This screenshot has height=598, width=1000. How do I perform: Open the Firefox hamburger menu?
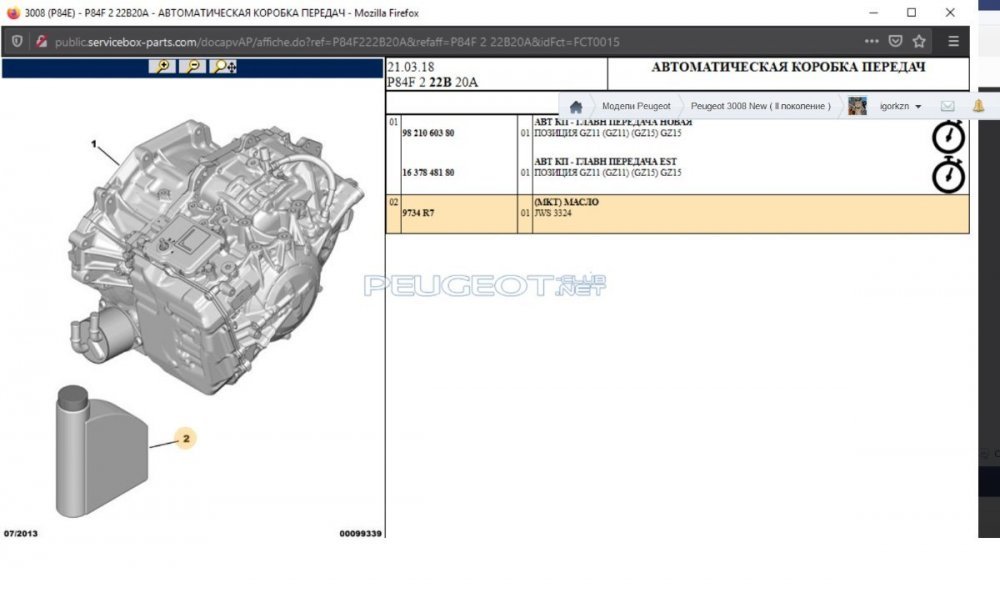953,41
